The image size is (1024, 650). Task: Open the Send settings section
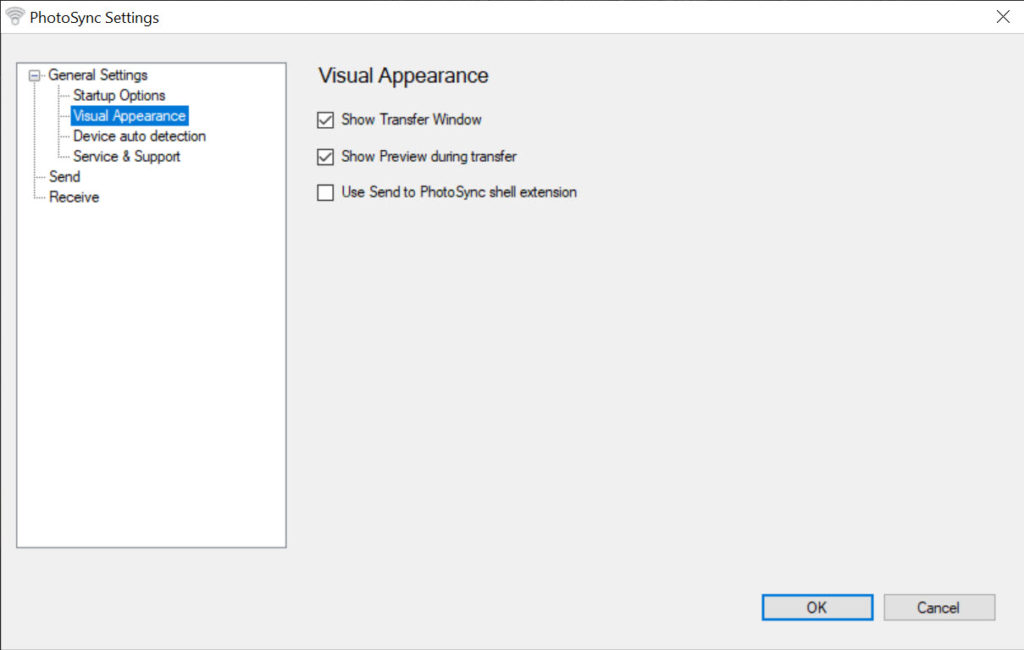click(x=65, y=176)
